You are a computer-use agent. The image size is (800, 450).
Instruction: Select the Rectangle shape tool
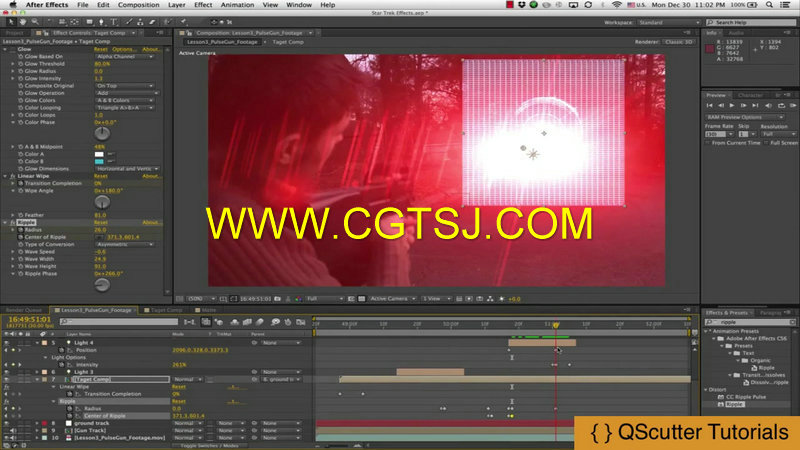(x=89, y=22)
